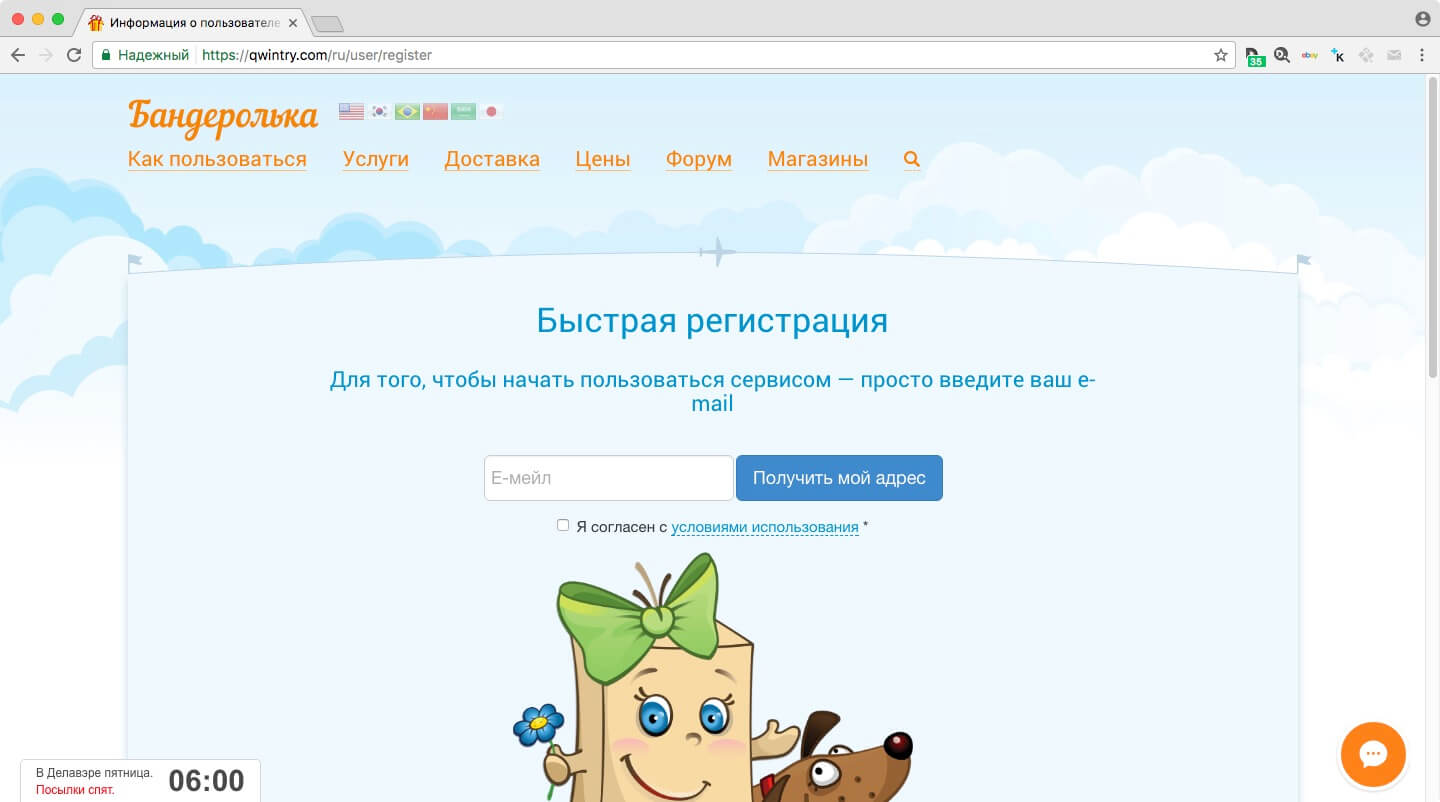Select the South Korea flag icon
The width and height of the screenshot is (1440, 802).
coord(379,111)
